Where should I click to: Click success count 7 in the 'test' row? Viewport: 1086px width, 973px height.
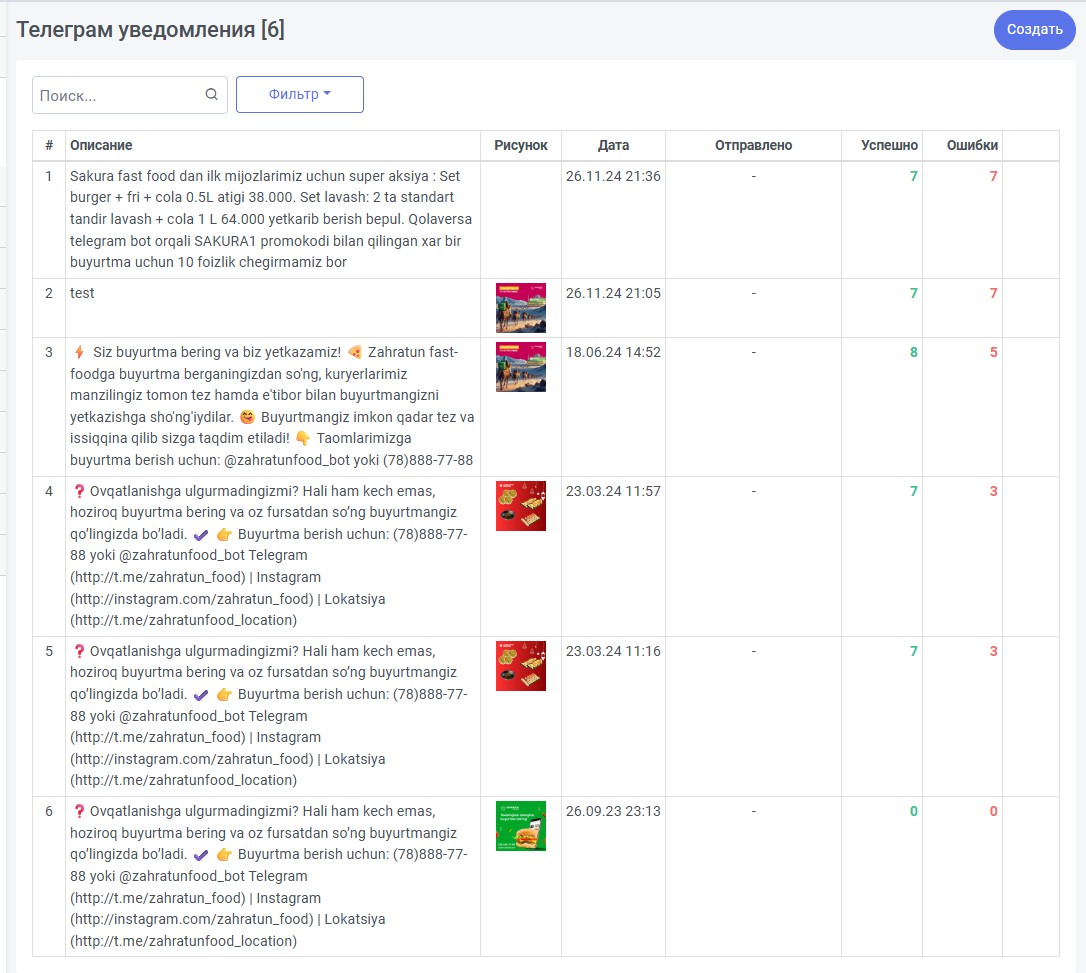914,293
